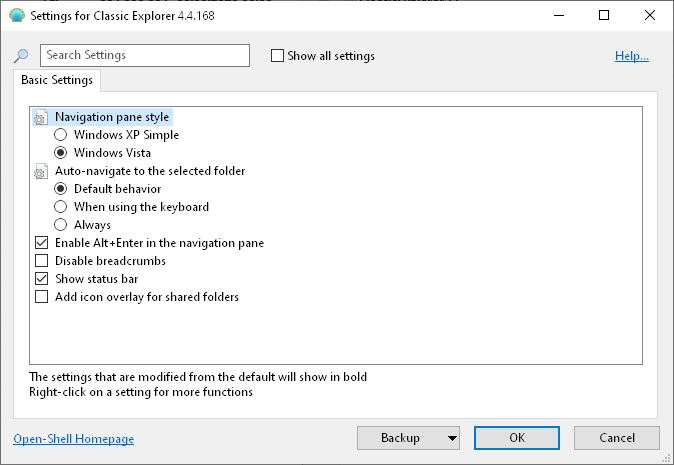This screenshot has width=674, height=465.
Task: Open the Help link
Action: 632,56
